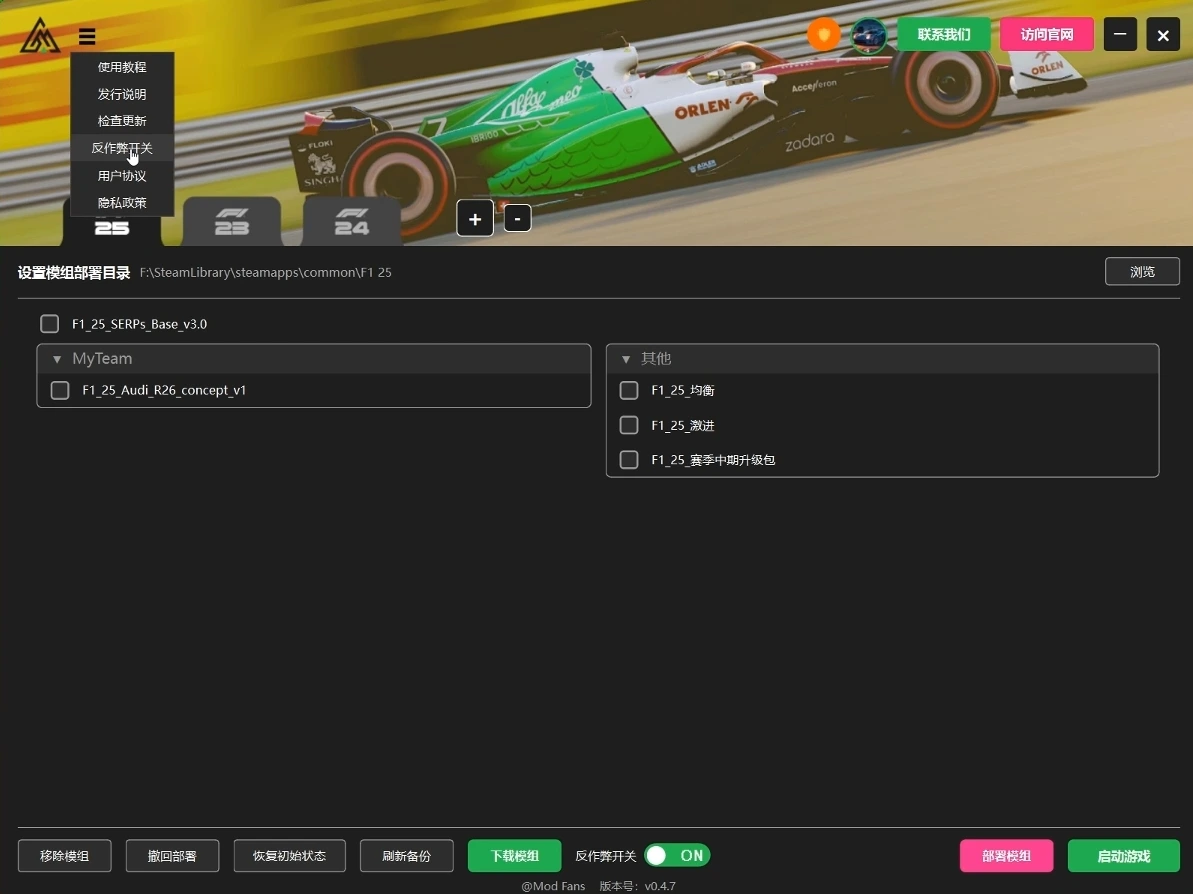Select 检查更新 from the menu
Image resolution: width=1193 pixels, height=894 pixels.
coord(122,121)
